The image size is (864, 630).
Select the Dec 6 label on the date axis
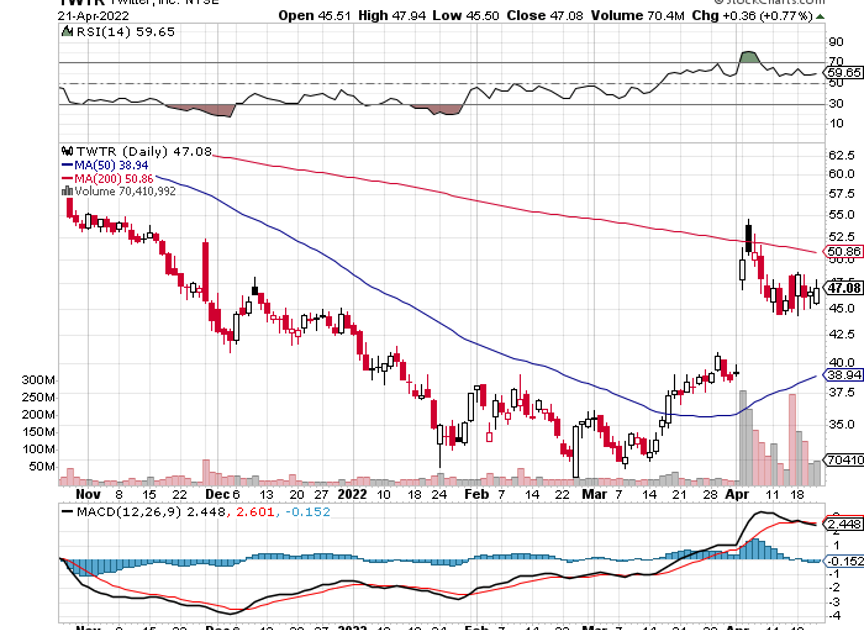(222, 494)
